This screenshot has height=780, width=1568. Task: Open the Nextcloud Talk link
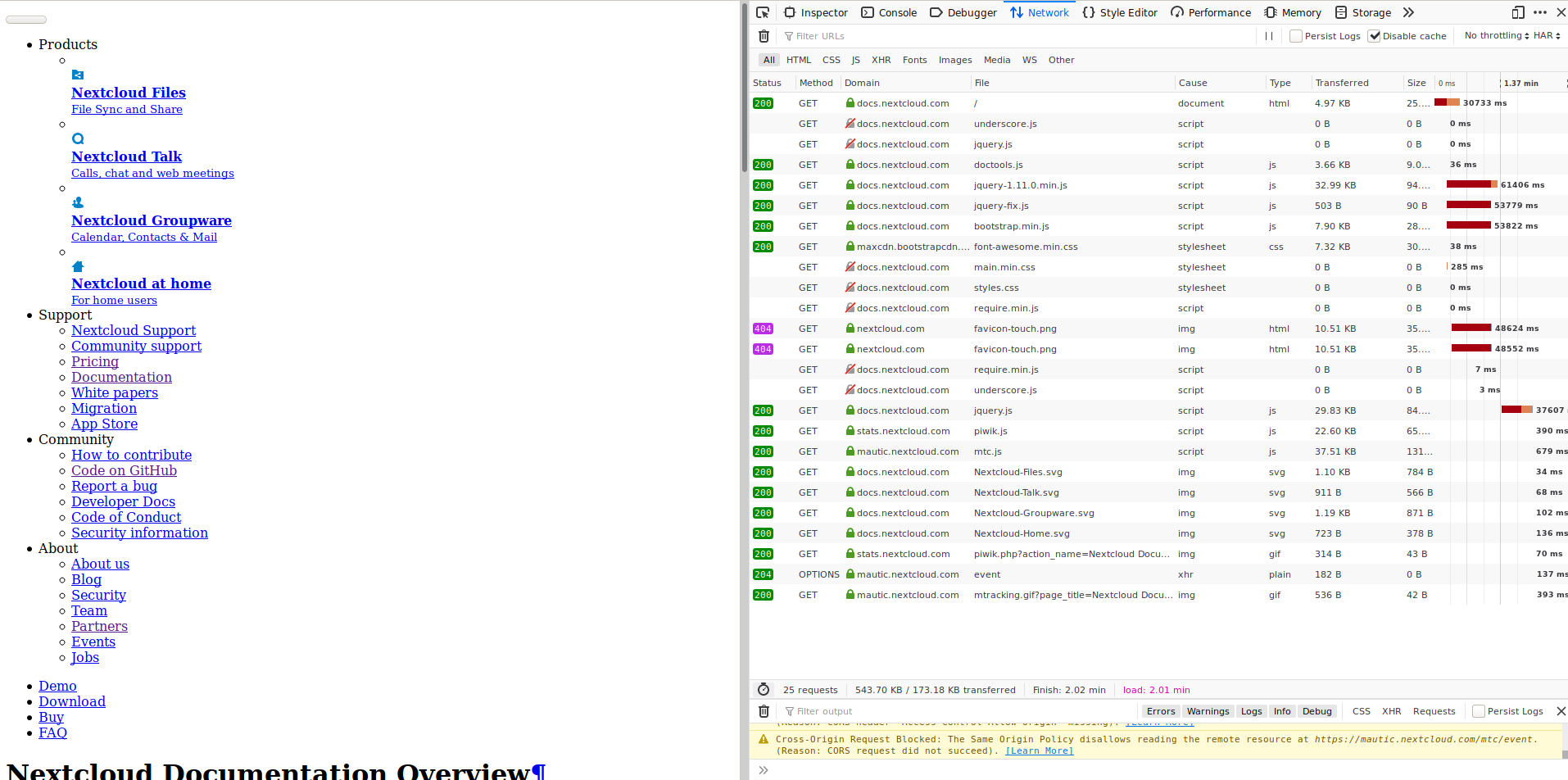[x=126, y=156]
